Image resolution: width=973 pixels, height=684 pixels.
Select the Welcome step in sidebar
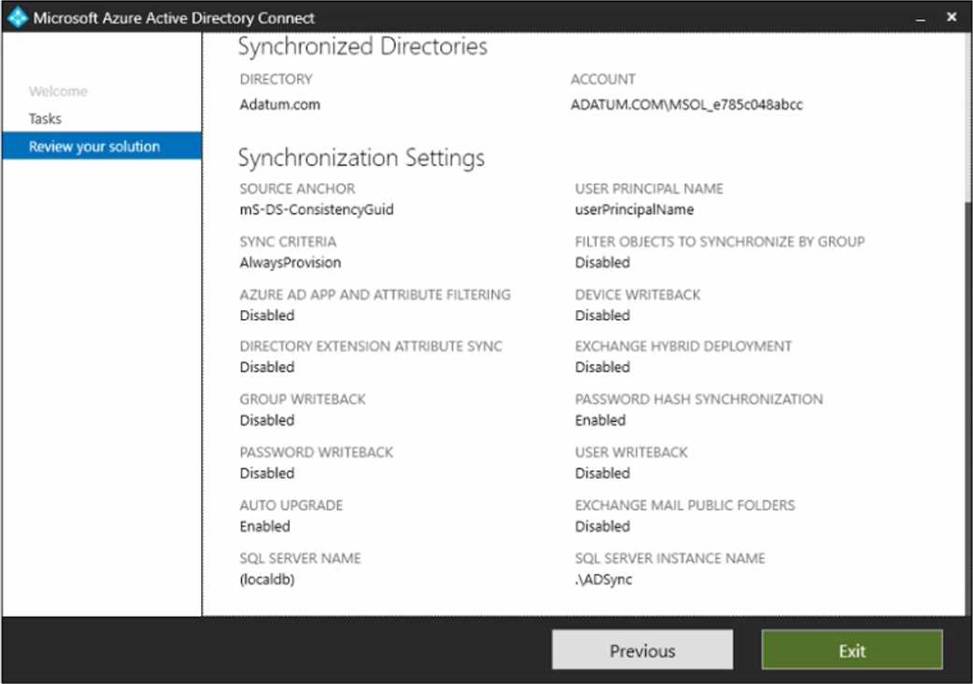58,91
